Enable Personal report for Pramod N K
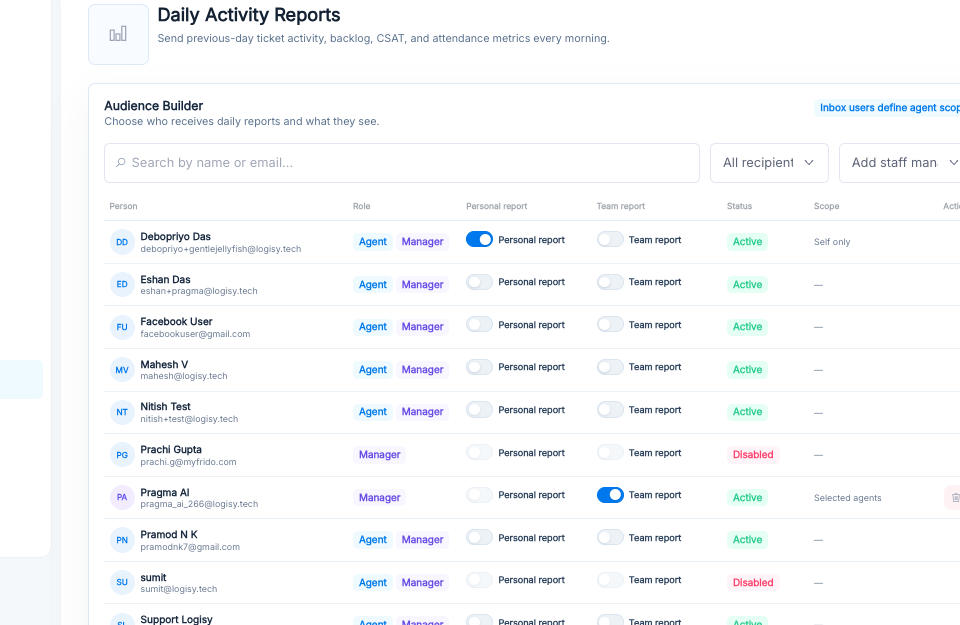The height and width of the screenshot is (625, 960). pos(479,537)
